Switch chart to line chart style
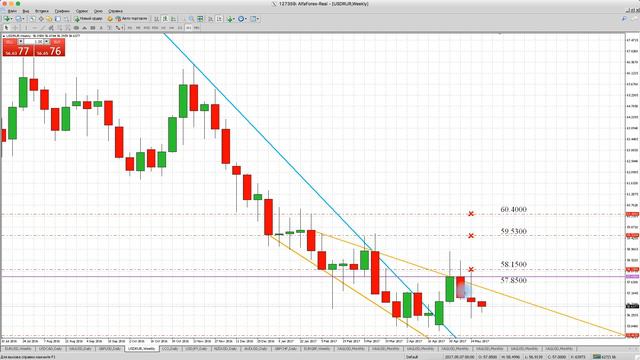 [x=173, y=19]
